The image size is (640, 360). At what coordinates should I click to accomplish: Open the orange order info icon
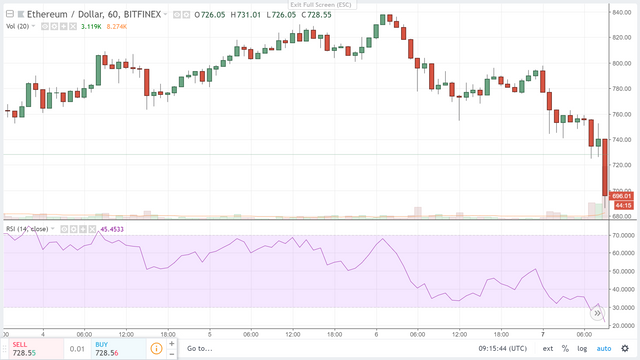tap(156, 349)
